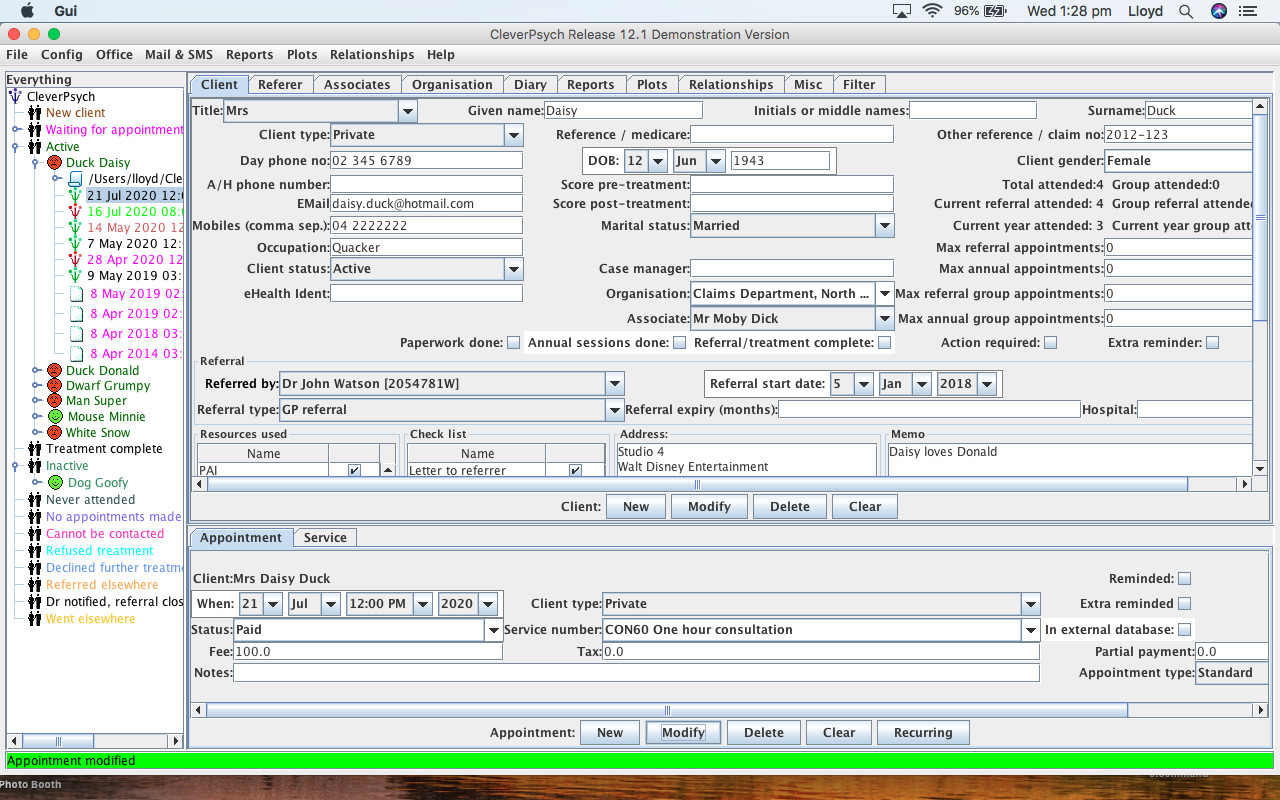This screenshot has width=1280, height=800.
Task: Click the people icon beside Treatment complete
Action: [x=35, y=449]
